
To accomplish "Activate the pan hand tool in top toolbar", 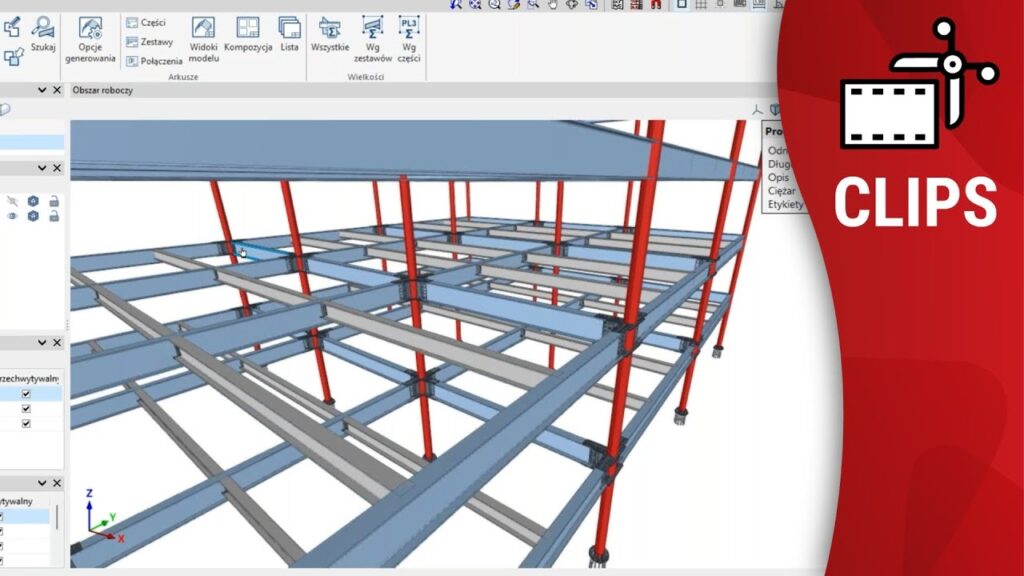I will [x=553, y=4].
